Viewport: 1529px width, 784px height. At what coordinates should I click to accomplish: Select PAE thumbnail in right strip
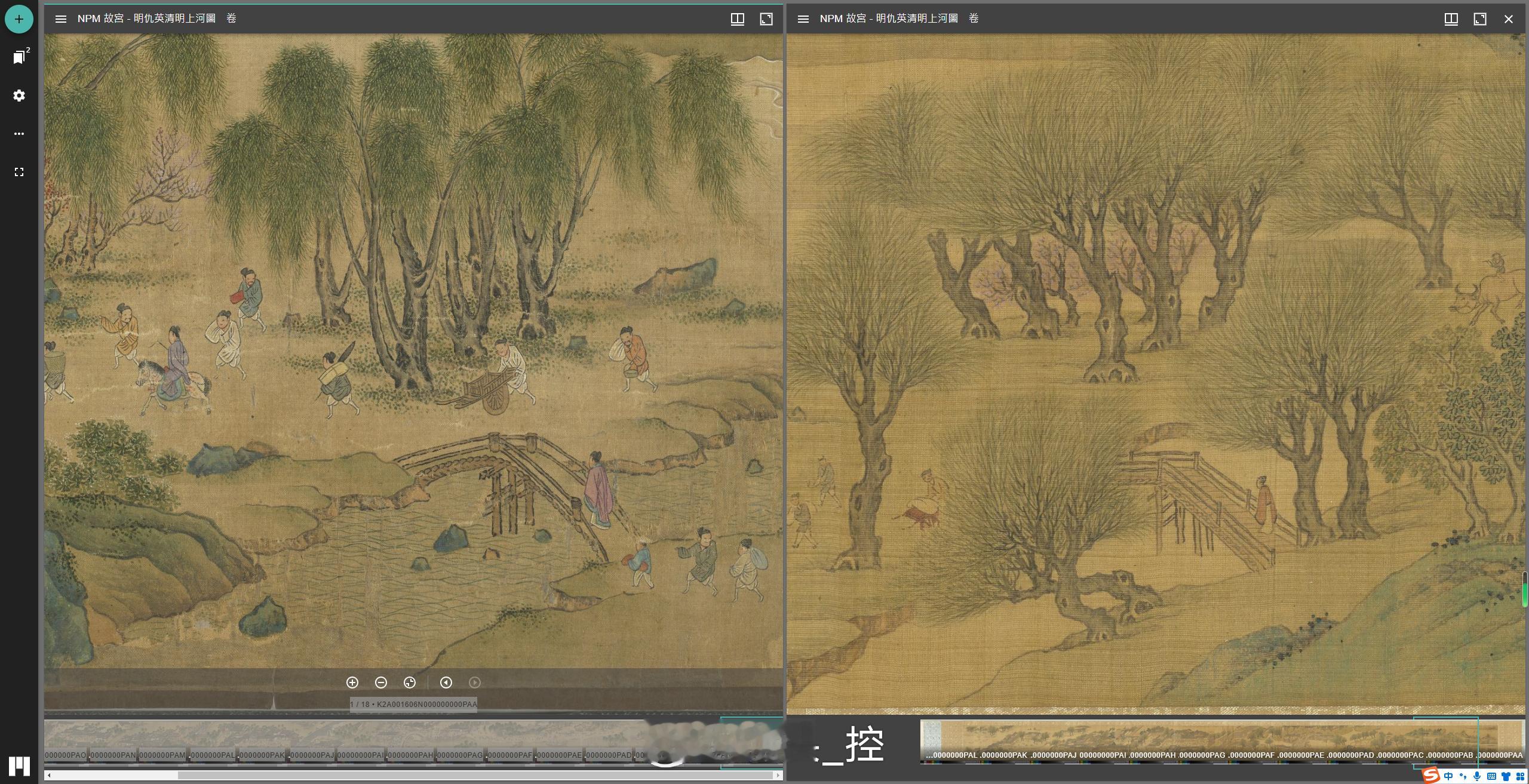[1301, 742]
